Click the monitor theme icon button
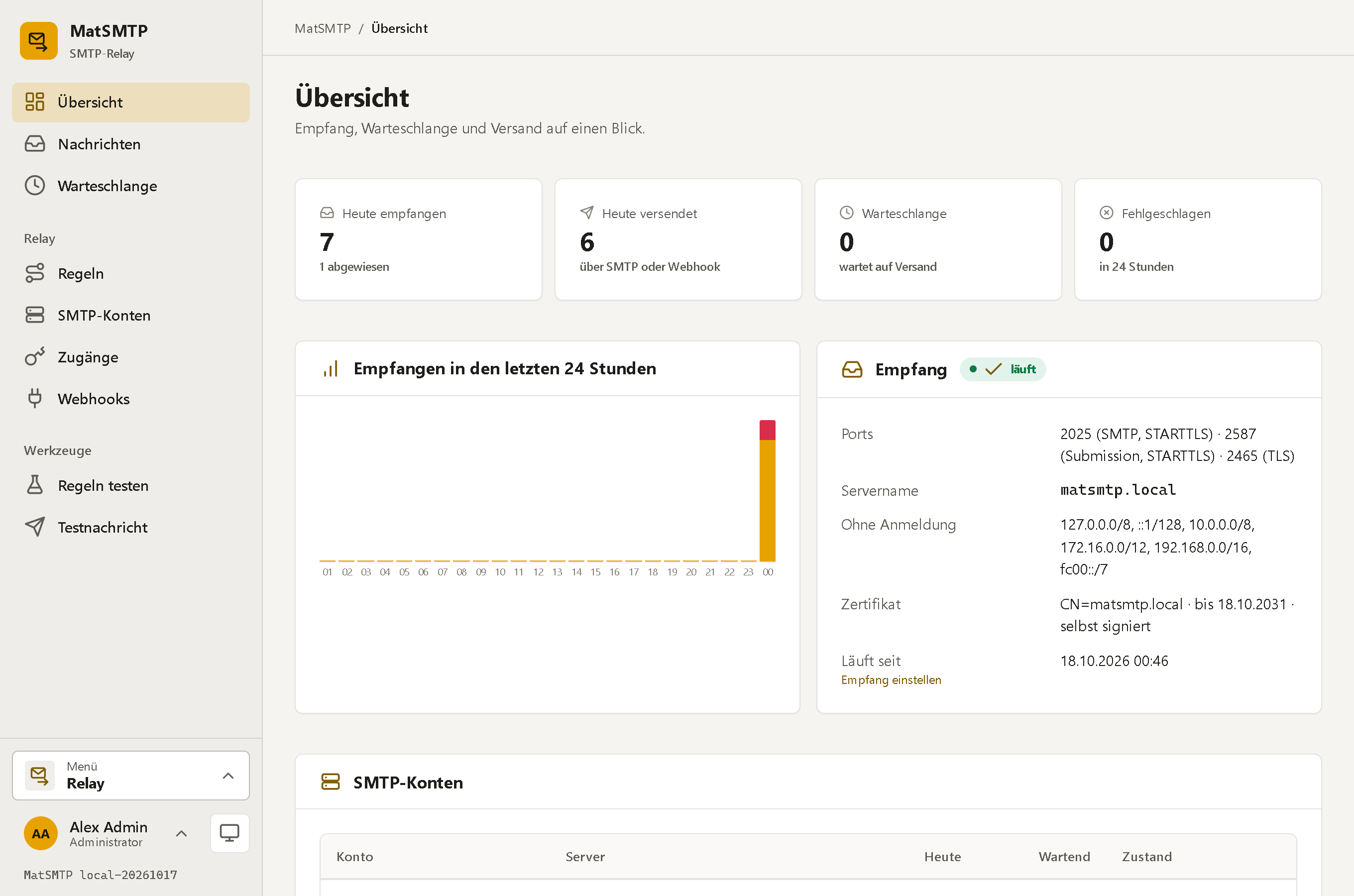Screen dimensions: 1354x896 pos(229,833)
